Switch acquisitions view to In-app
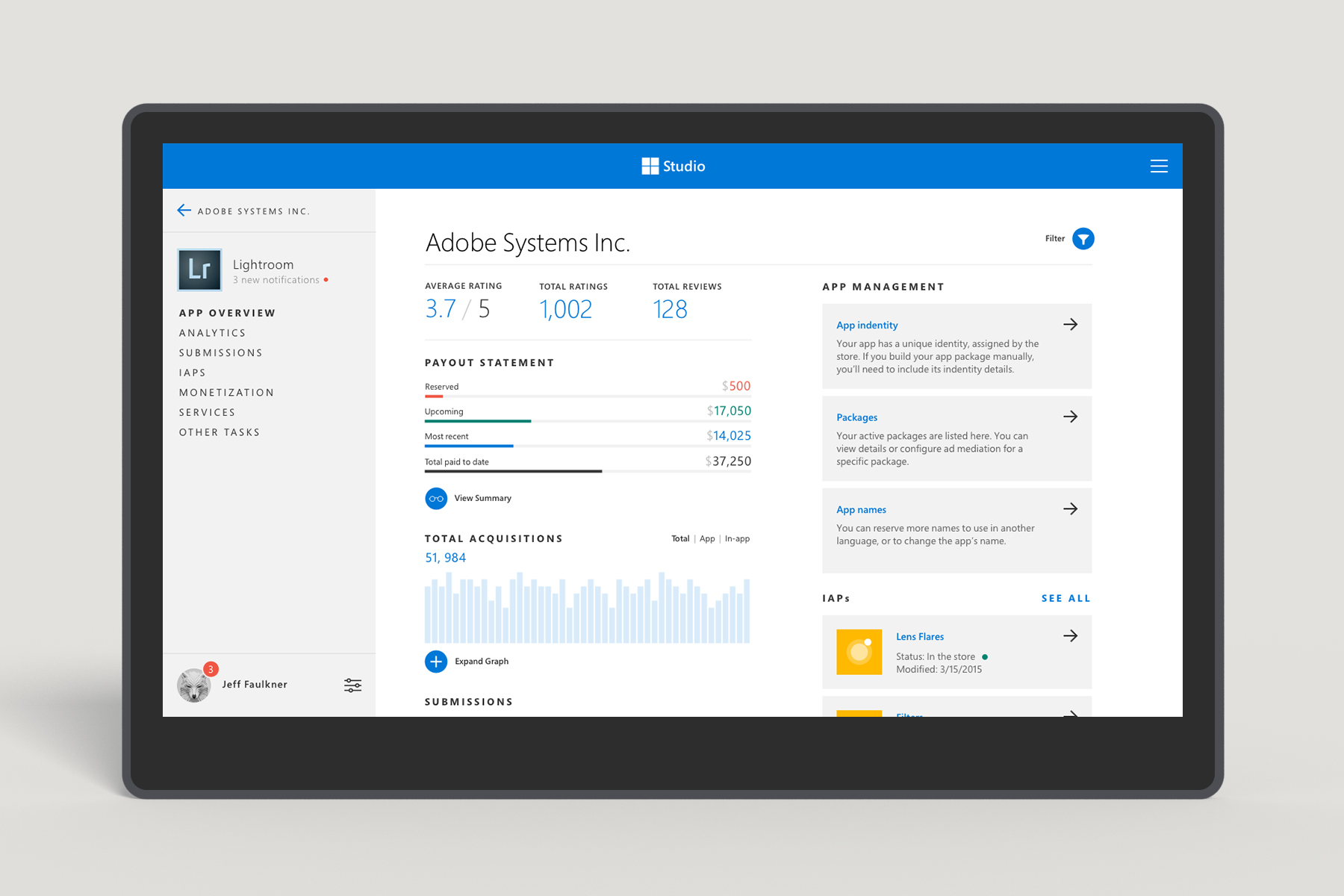Viewport: 1344px width, 896px height. pyautogui.click(x=736, y=538)
